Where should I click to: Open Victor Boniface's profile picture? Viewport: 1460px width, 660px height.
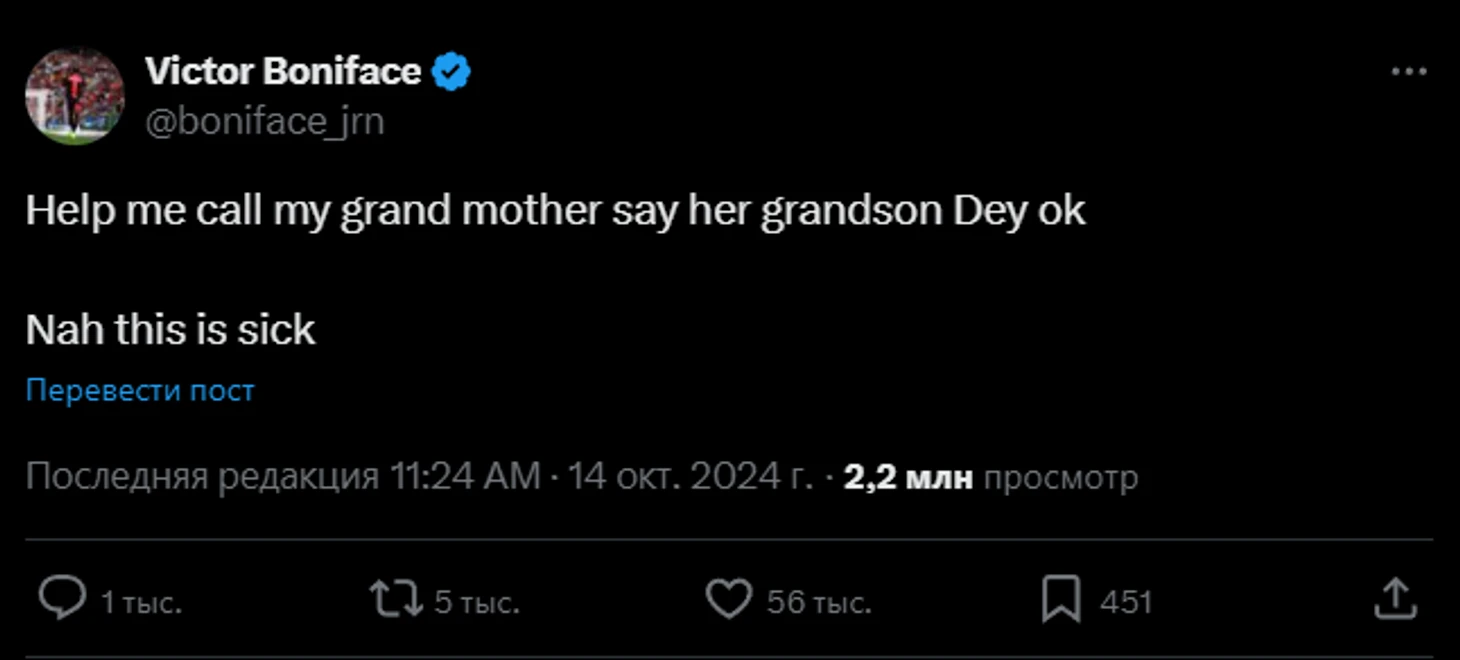(75, 96)
